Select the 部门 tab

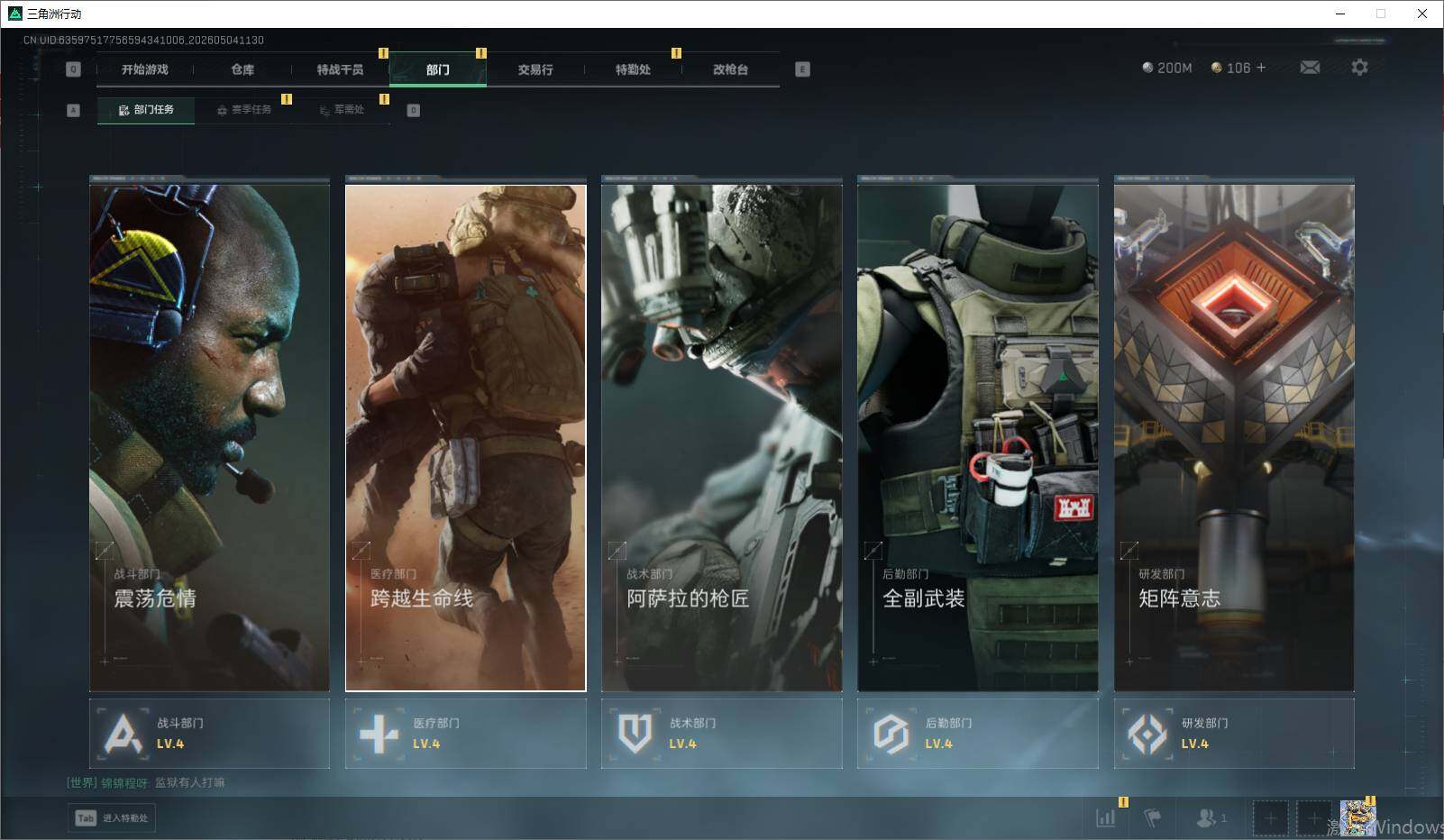(x=438, y=69)
